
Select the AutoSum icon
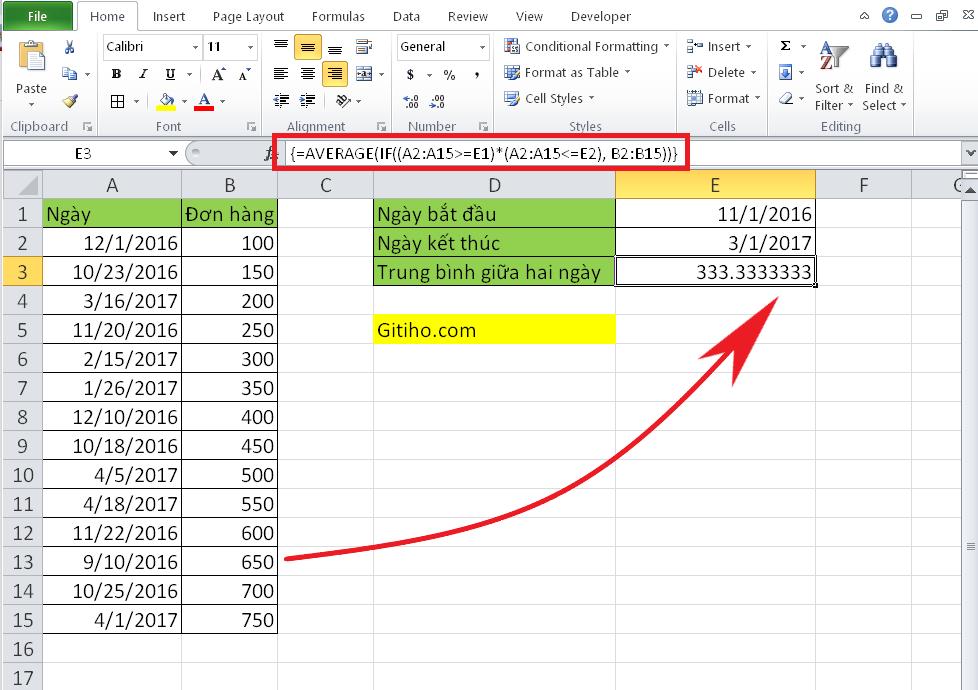click(786, 44)
